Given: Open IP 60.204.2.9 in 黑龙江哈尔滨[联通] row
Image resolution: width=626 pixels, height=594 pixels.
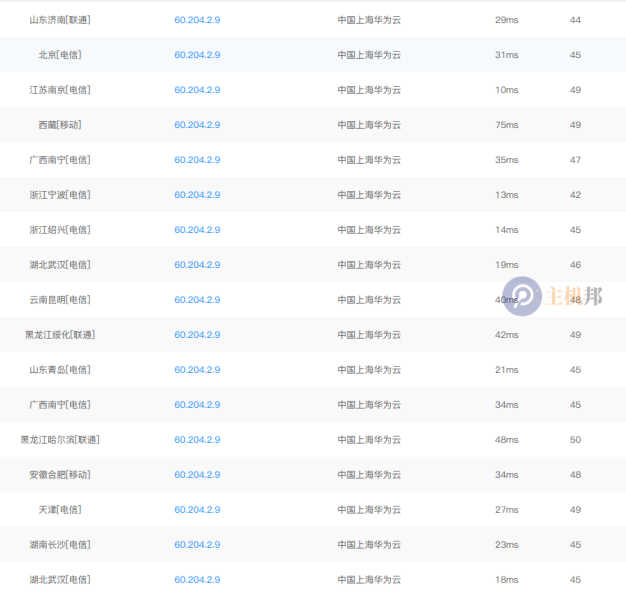Looking at the screenshot, I should pyautogui.click(x=197, y=440).
